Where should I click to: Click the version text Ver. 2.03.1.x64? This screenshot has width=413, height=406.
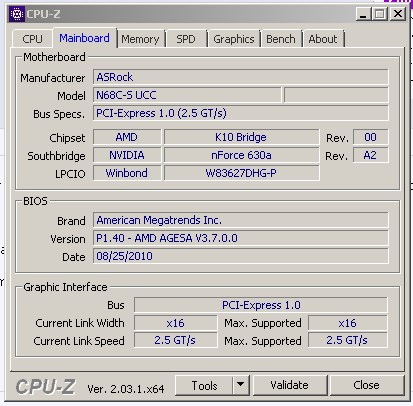(x=126, y=389)
